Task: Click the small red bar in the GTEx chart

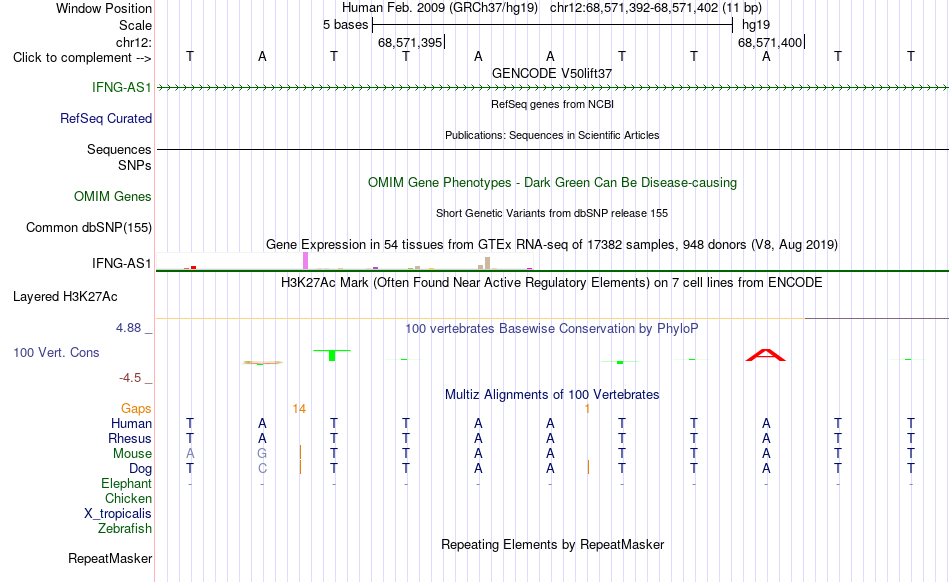Action: [x=193, y=267]
